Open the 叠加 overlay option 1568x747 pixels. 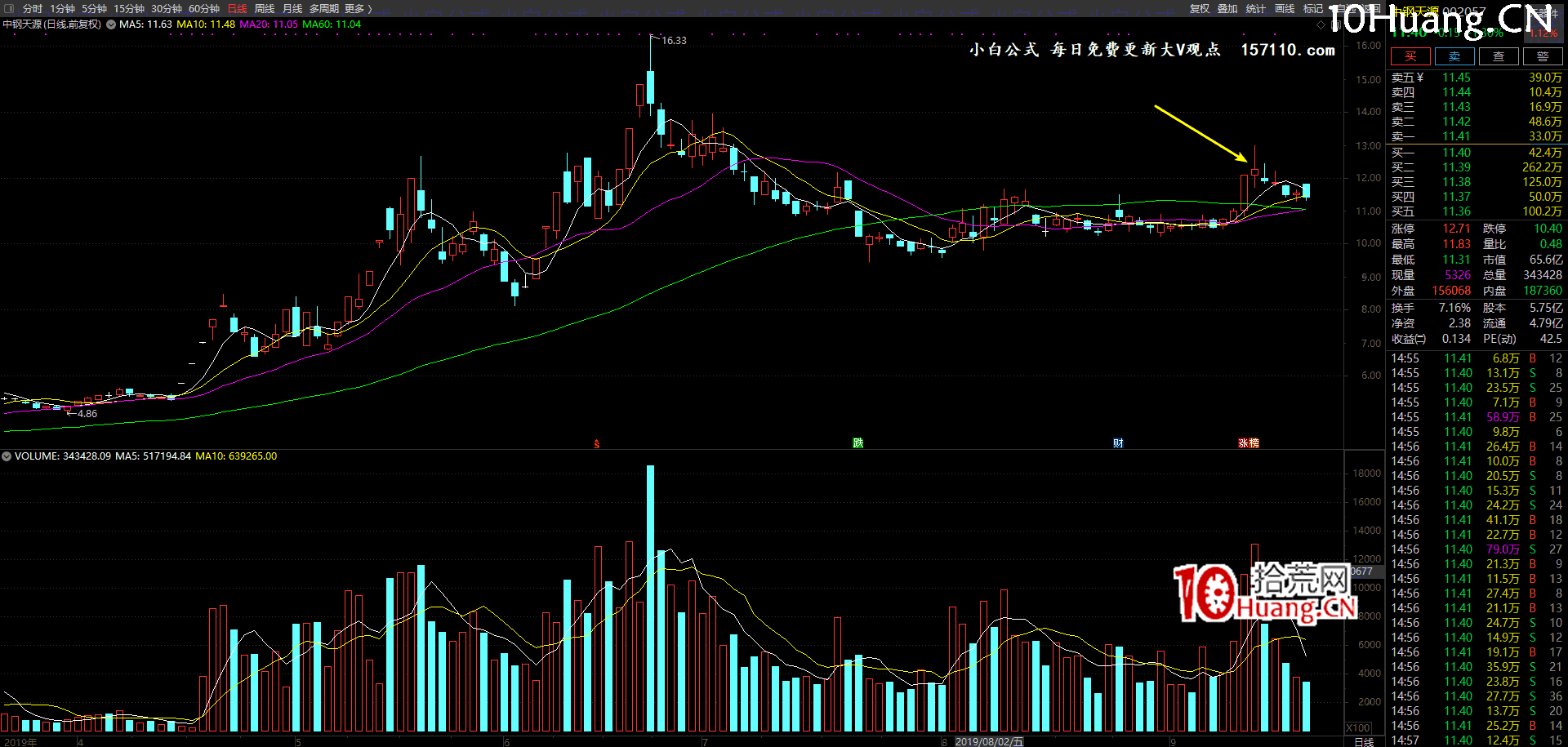1227,8
